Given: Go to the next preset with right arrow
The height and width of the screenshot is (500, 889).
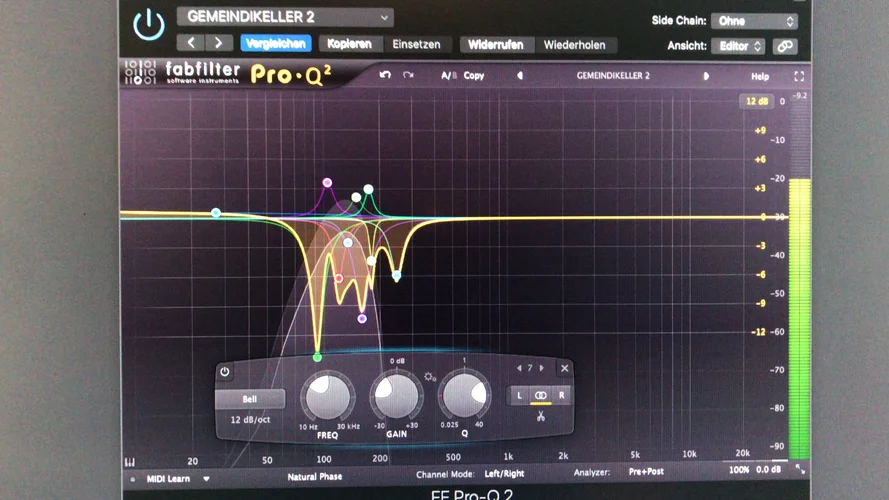Looking at the screenshot, I should [218, 43].
